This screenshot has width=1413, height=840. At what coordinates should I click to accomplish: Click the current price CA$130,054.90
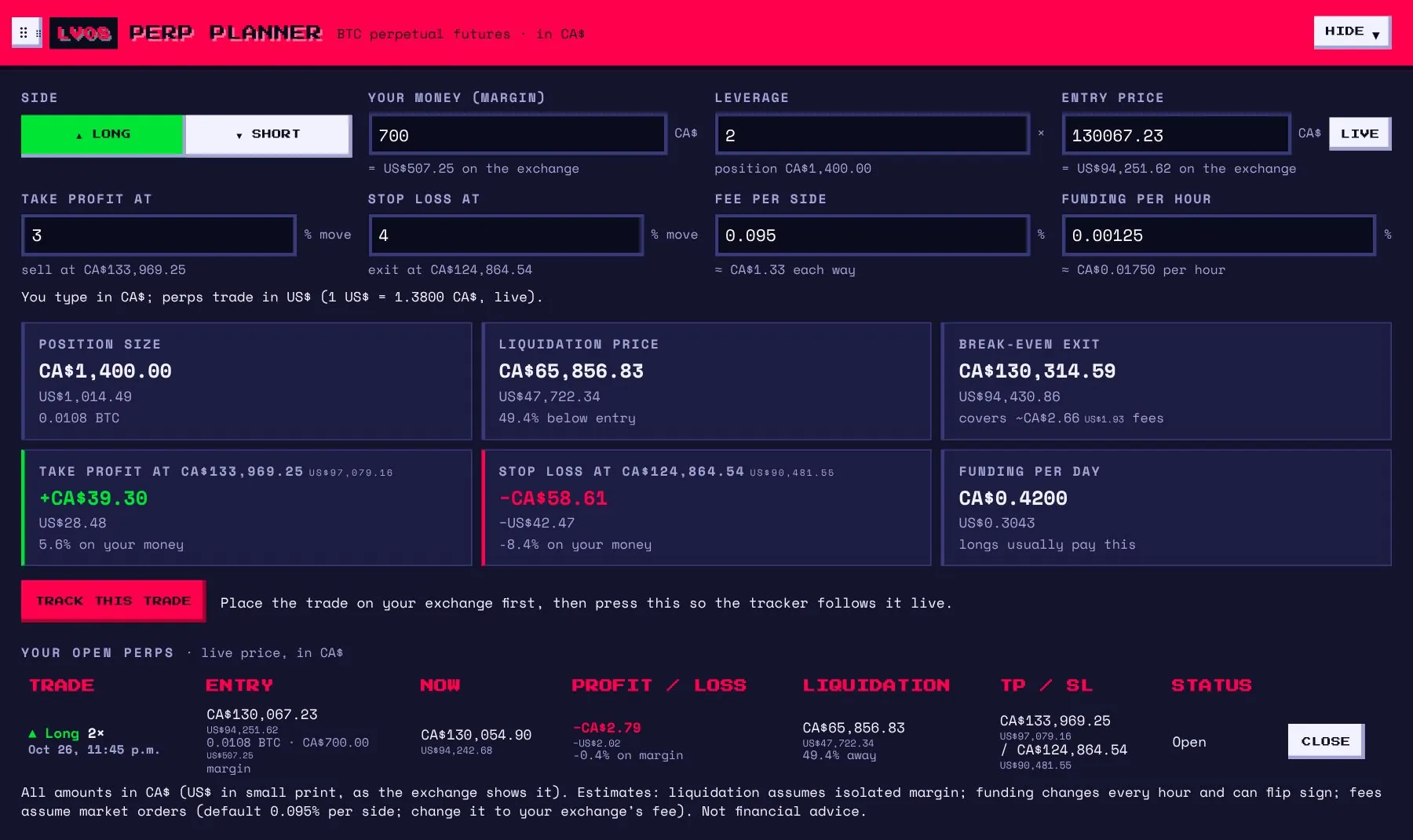(x=476, y=735)
